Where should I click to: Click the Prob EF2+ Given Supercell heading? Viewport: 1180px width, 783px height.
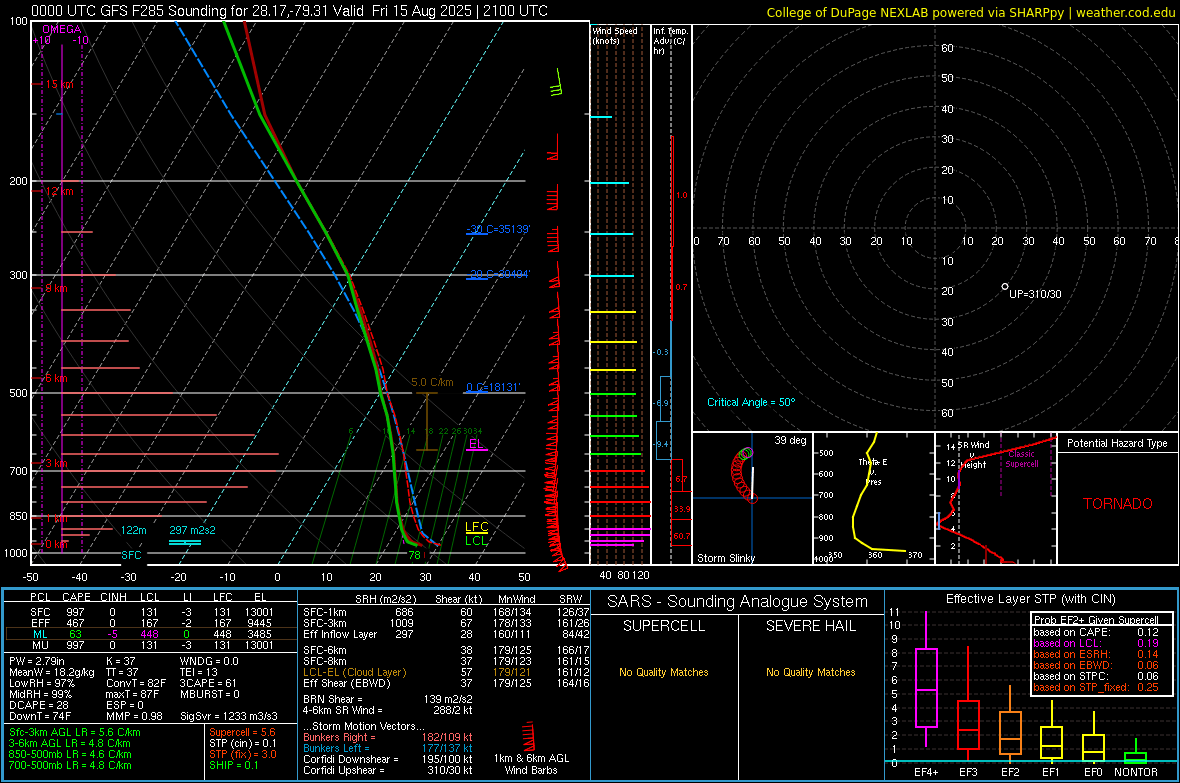(1096, 620)
